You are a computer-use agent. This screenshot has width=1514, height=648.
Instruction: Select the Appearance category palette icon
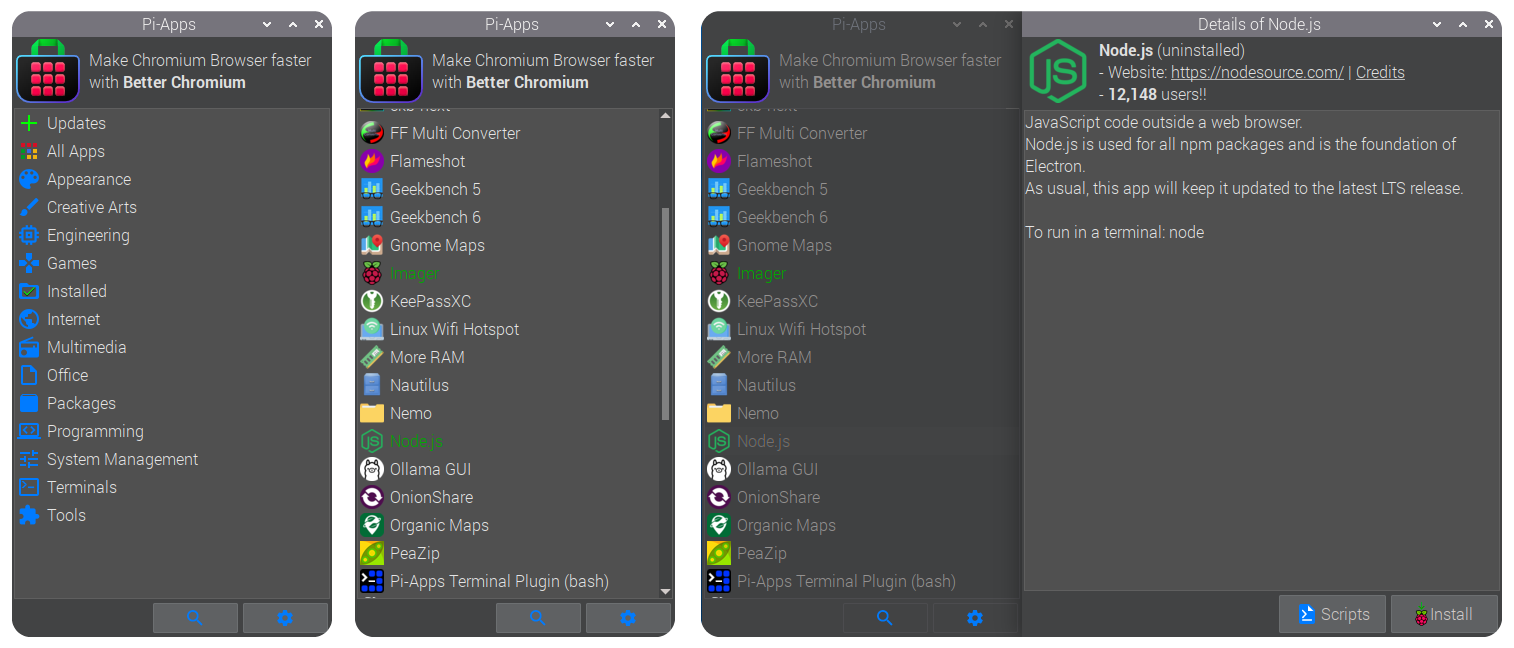(29, 179)
